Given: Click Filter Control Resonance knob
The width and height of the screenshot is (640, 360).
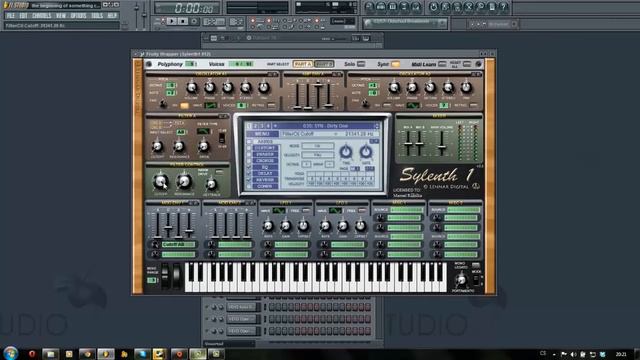Looking at the screenshot, I should pos(184,182).
